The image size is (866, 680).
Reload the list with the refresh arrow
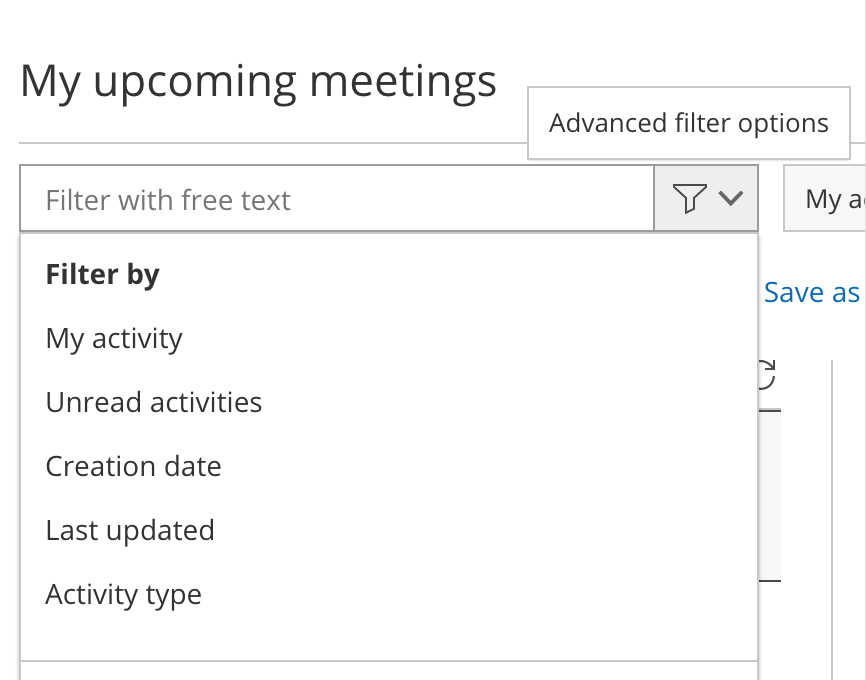[x=764, y=375]
